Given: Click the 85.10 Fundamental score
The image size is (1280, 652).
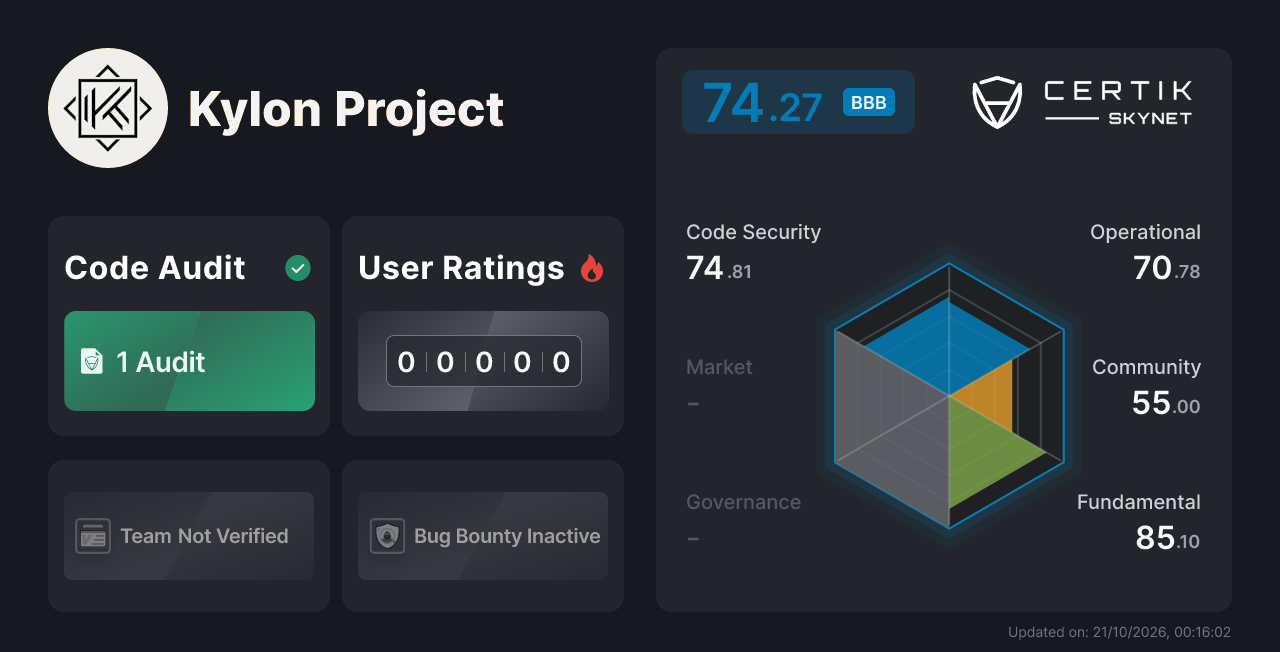Looking at the screenshot, I should point(1168,538).
